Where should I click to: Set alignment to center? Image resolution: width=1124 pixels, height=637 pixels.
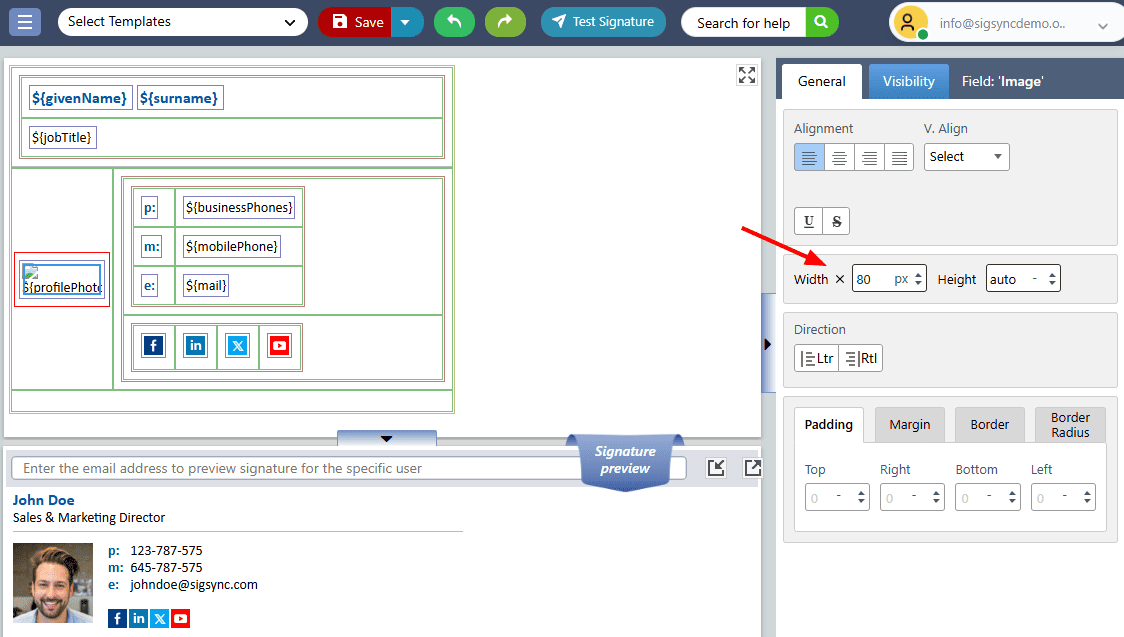click(839, 157)
